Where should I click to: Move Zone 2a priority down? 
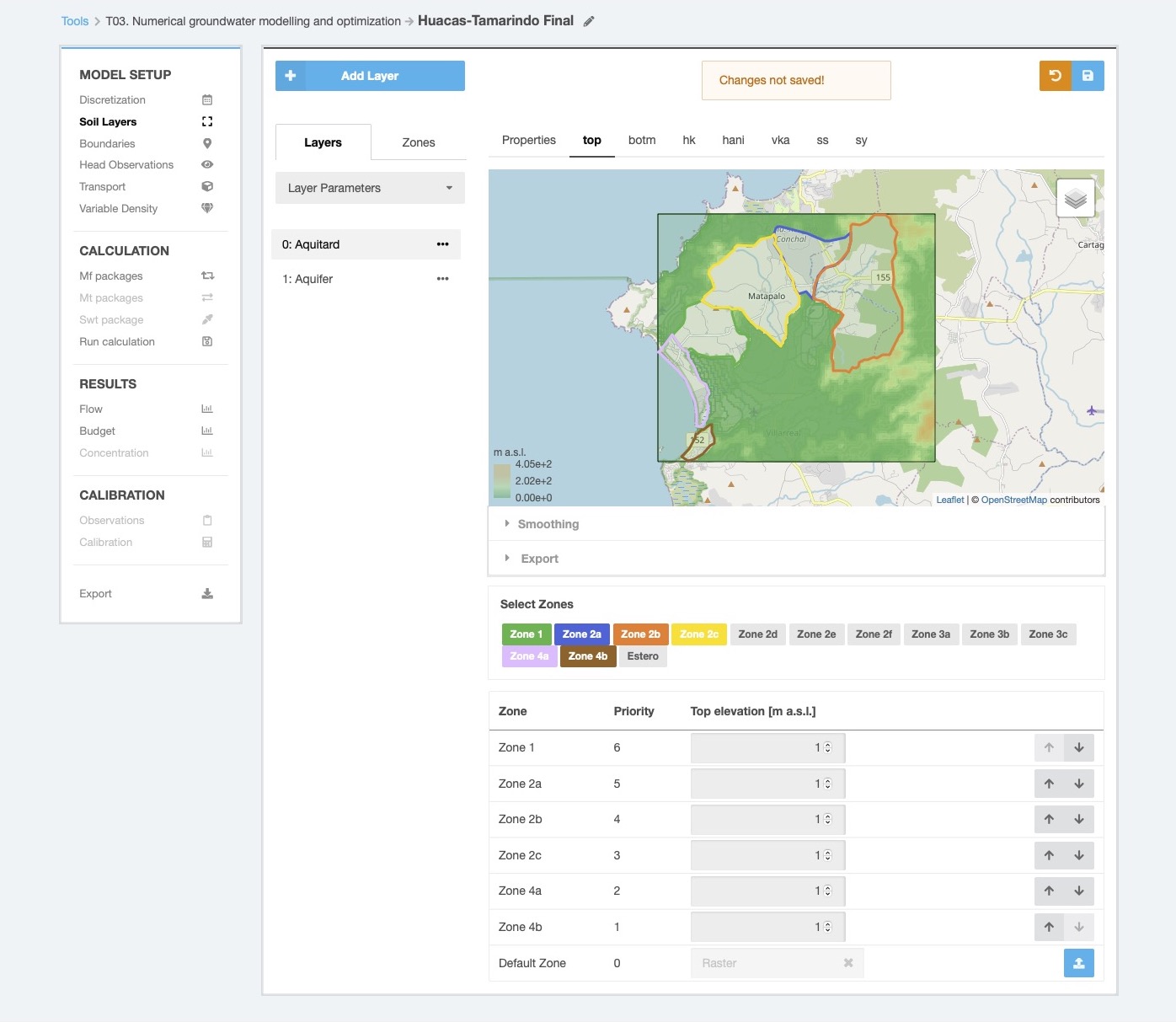coord(1079,784)
